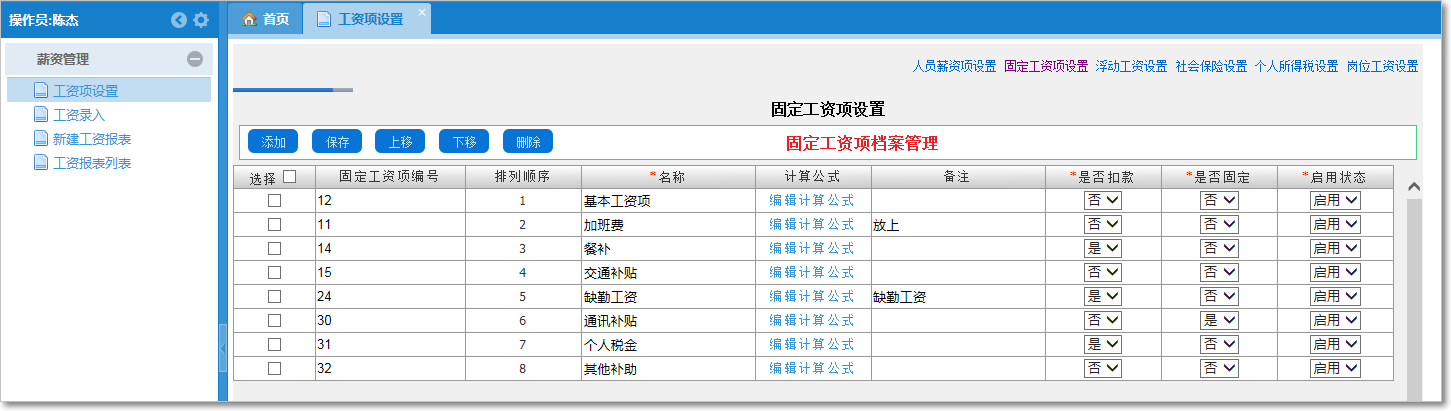This screenshot has height=411, width=1451.
Task: Click the 下移 button
Action: point(464,142)
